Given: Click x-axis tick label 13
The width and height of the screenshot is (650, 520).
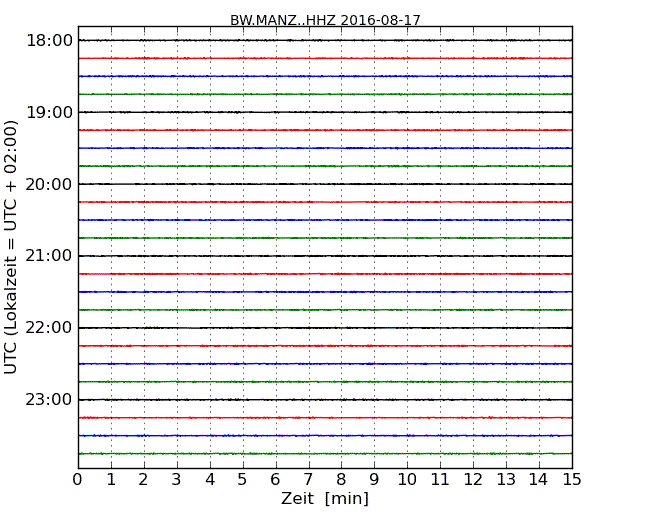Looking at the screenshot, I should pos(506,480).
